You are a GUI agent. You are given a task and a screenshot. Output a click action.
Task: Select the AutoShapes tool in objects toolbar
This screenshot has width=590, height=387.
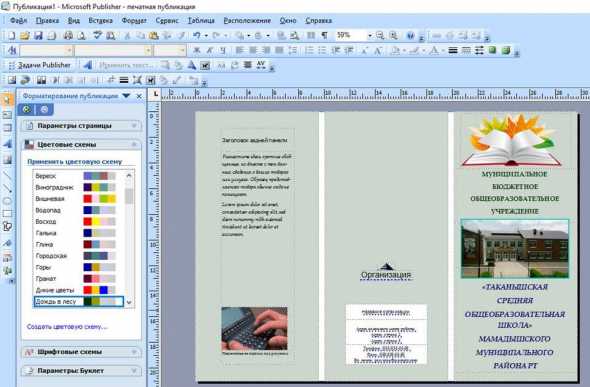(7, 226)
